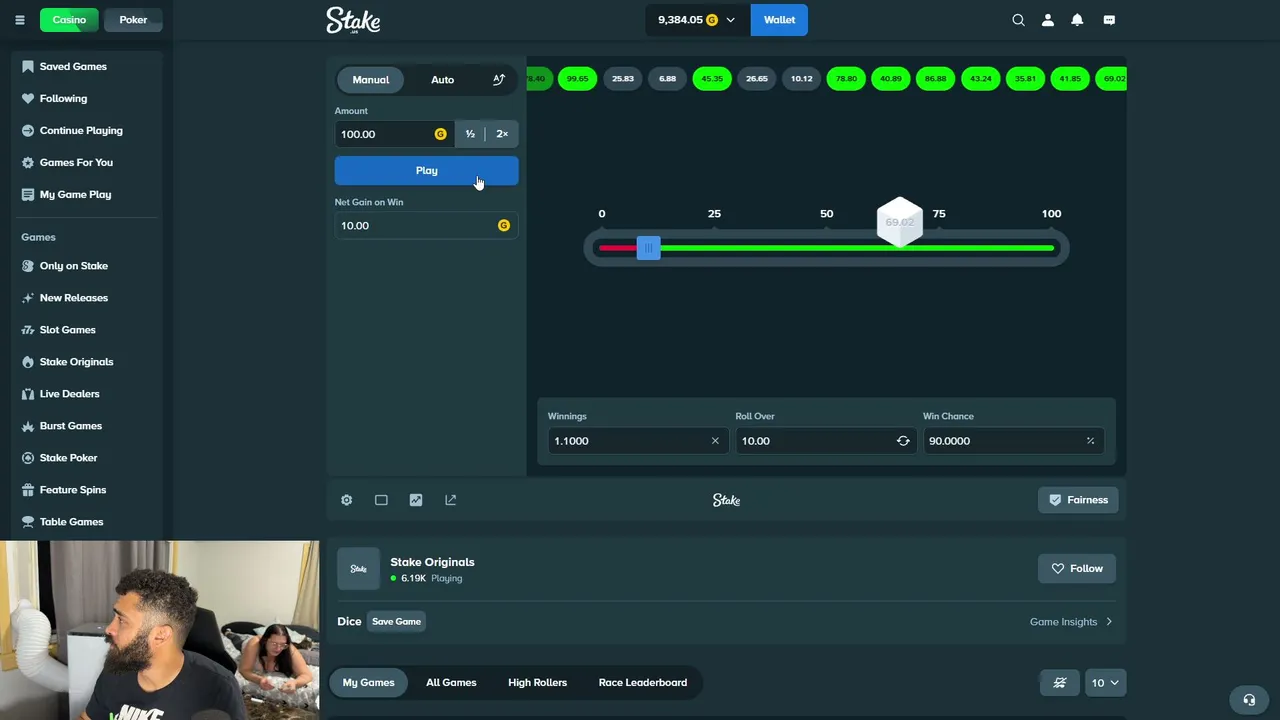Click the Live Dealers sidebar icon

(28, 394)
